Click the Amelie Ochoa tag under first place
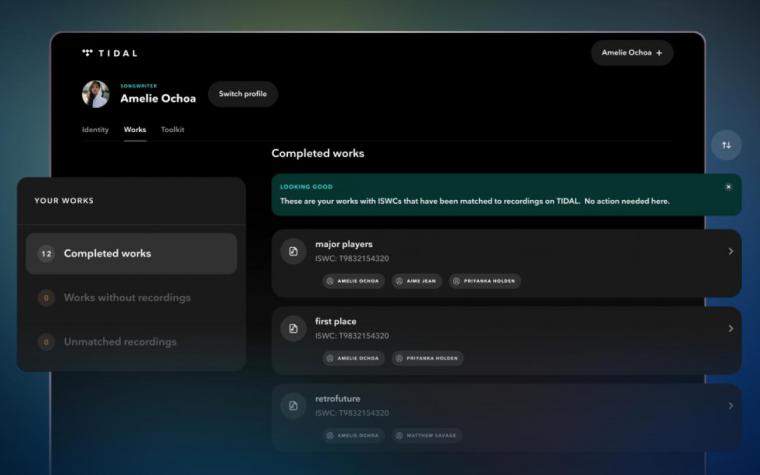Viewport: 760px width, 475px height. 354,358
